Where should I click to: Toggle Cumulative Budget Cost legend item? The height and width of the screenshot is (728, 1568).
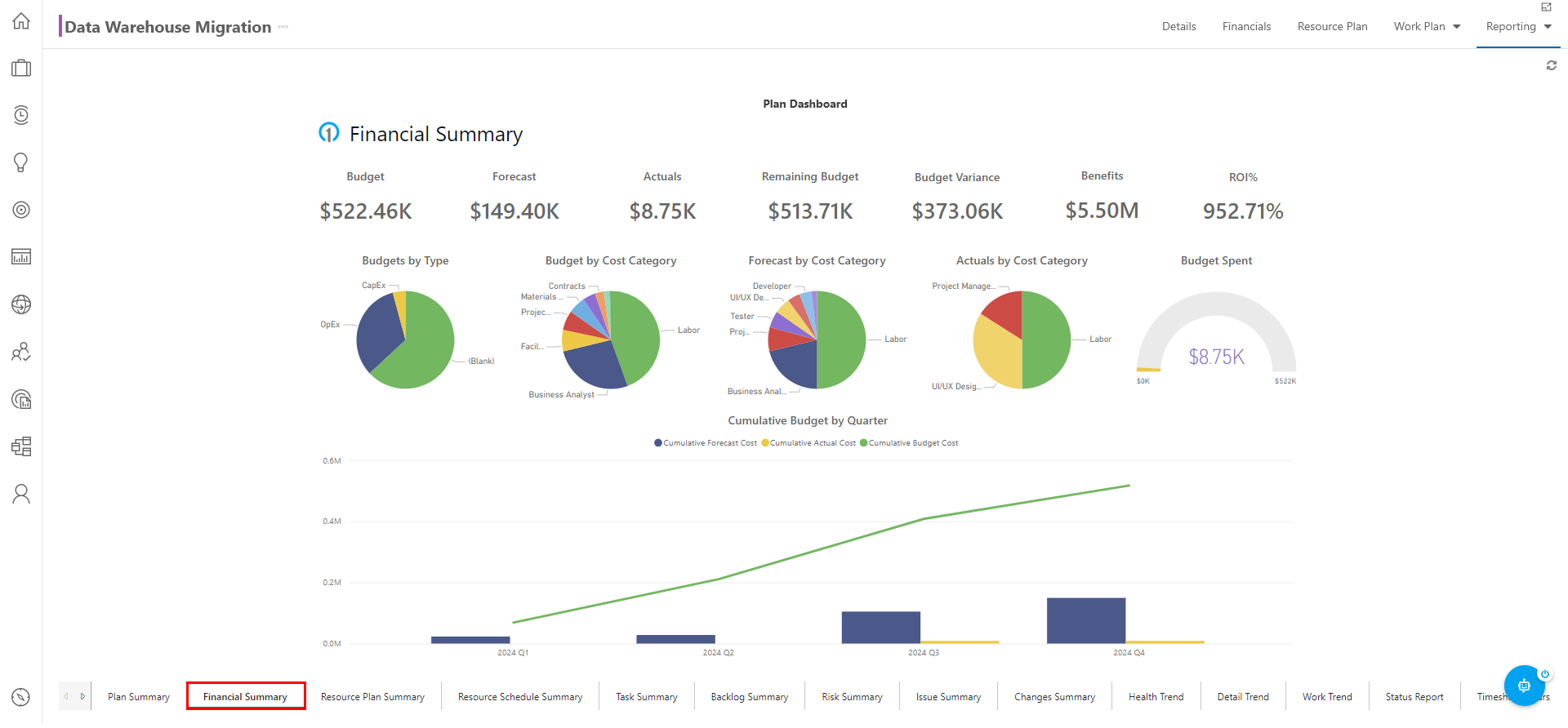pos(909,442)
